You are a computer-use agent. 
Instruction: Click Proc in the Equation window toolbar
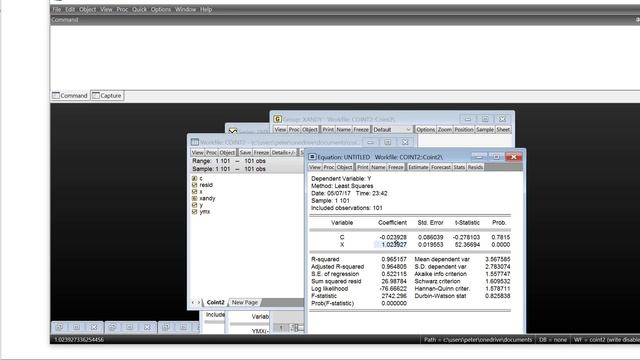[329, 167]
